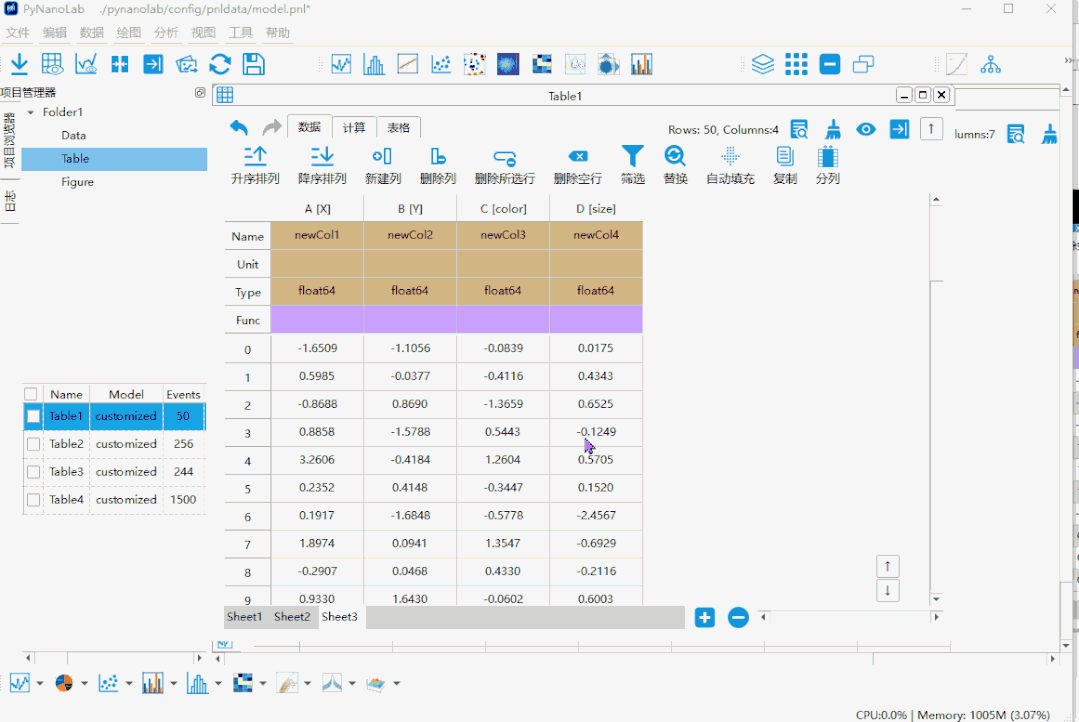Open the 分析 menu
Screen dimensions: 1079x722
pyautogui.click(x=166, y=32)
